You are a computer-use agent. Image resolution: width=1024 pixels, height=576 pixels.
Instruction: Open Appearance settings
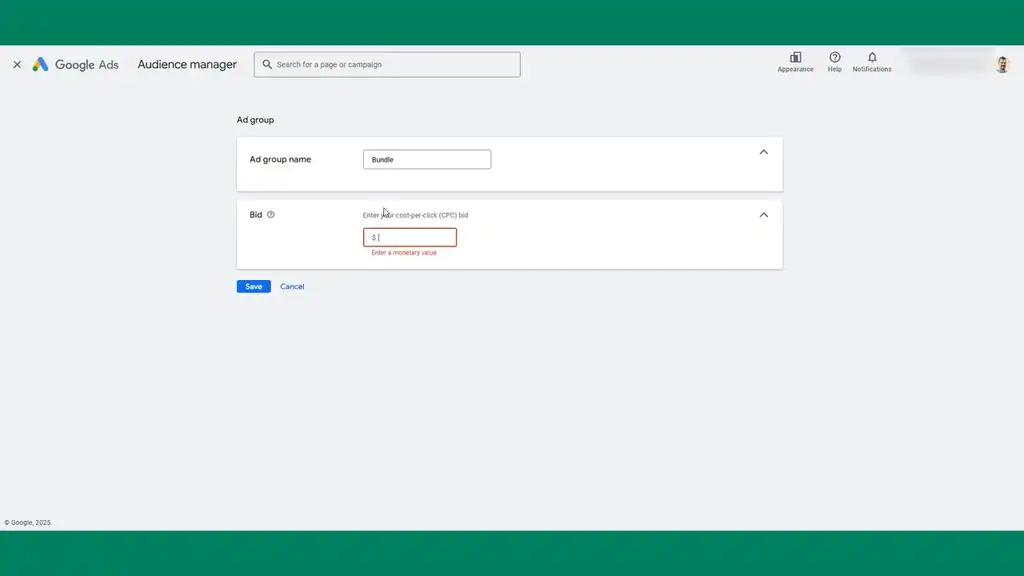(x=795, y=63)
